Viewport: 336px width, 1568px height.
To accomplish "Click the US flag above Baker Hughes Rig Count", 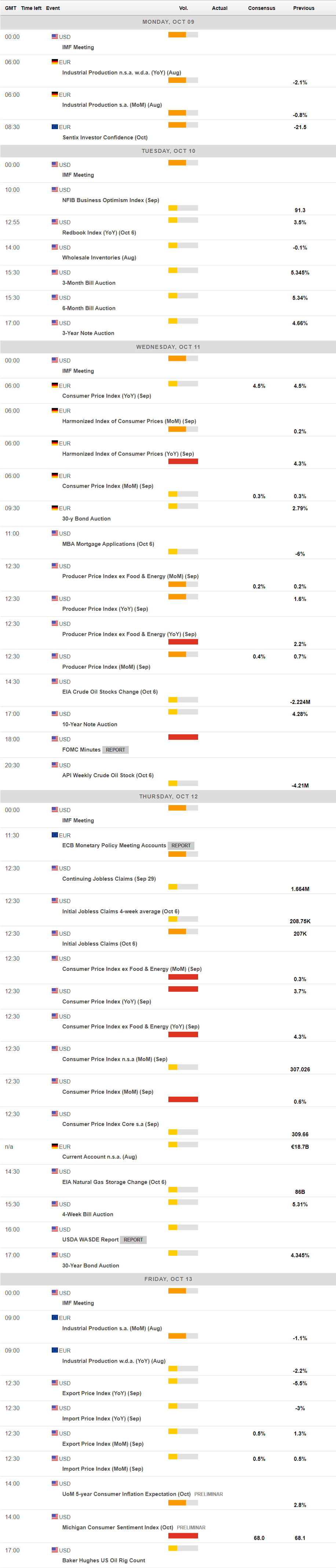I will 55,1550.
